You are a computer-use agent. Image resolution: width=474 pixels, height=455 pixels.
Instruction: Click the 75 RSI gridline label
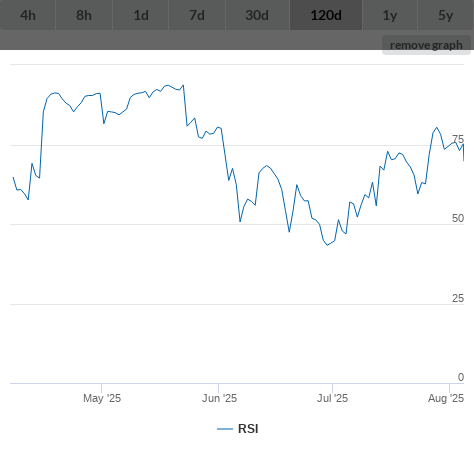click(x=458, y=139)
